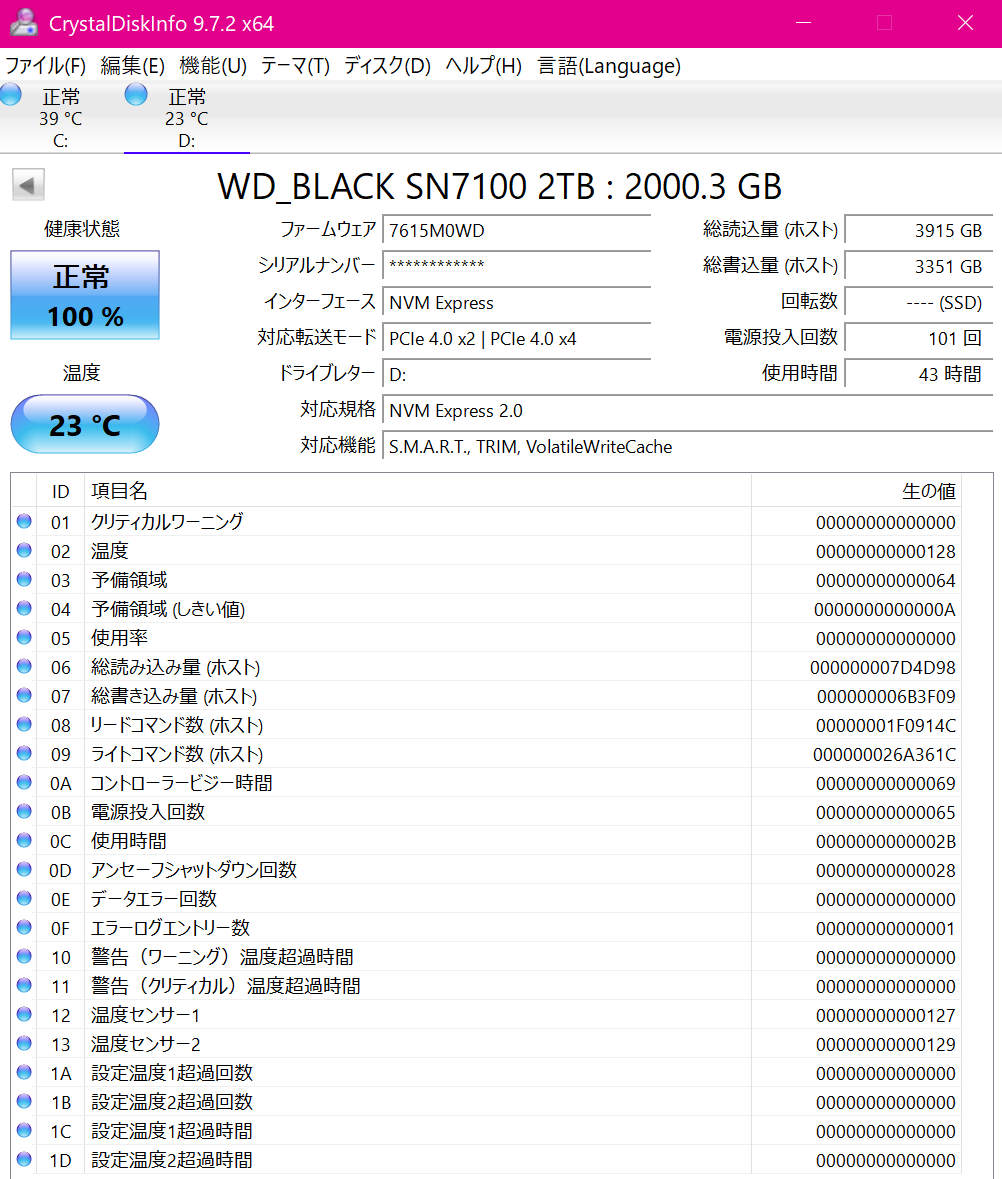Image resolution: width=1002 pixels, height=1179 pixels.
Task: Click status orb of row 0E データエラー回数
Action: click(x=24, y=898)
